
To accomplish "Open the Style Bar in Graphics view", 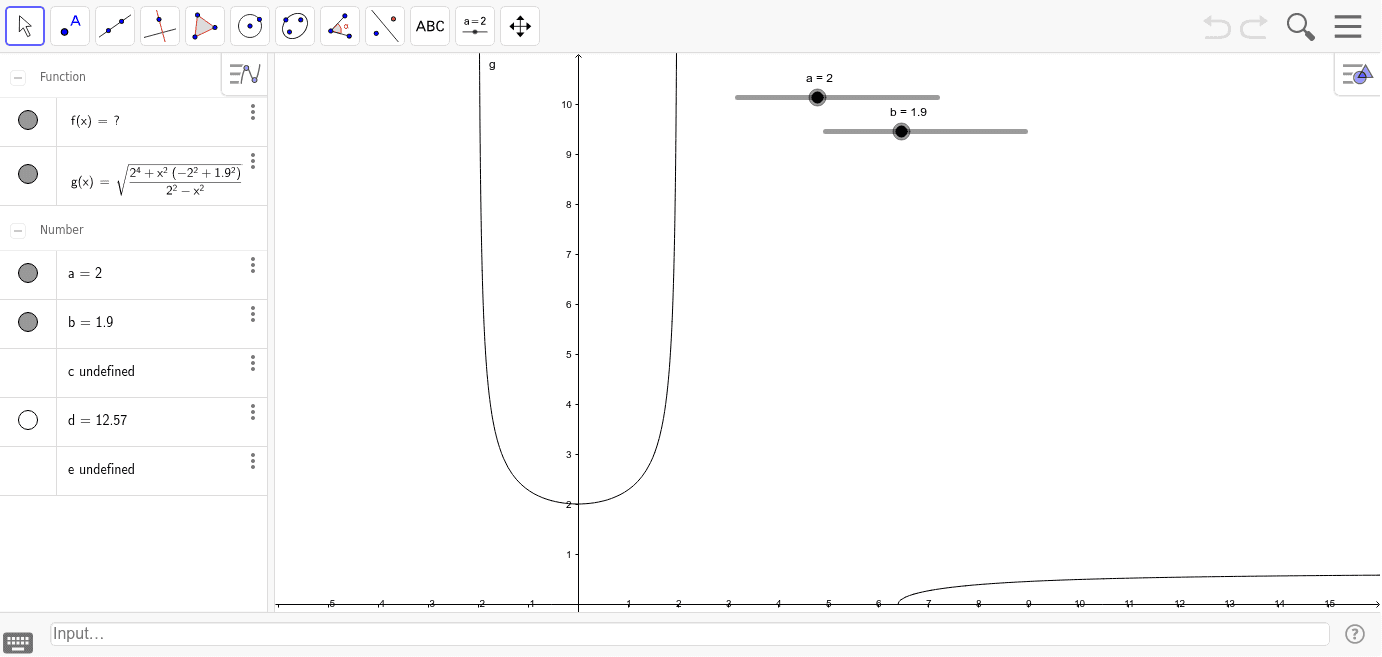I will [1357, 74].
